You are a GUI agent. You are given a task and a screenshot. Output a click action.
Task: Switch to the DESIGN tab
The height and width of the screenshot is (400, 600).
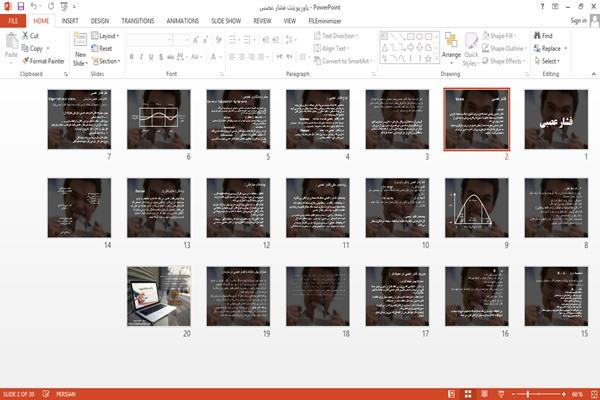[x=100, y=21]
